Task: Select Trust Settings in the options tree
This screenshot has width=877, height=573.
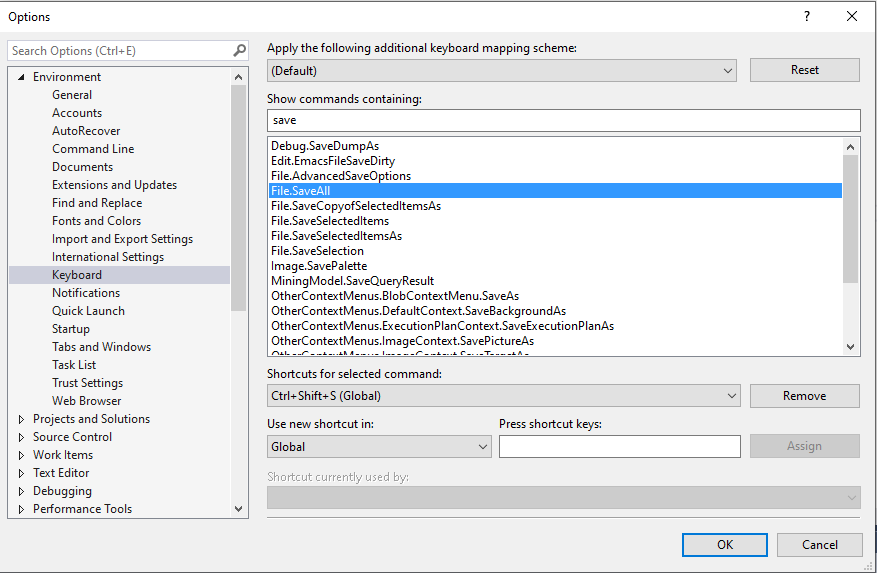Action: 88,383
